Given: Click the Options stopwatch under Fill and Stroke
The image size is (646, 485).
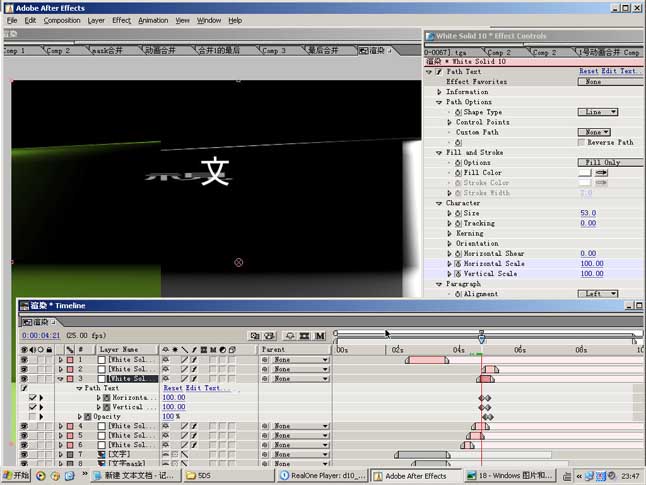Looking at the screenshot, I should pos(458,163).
